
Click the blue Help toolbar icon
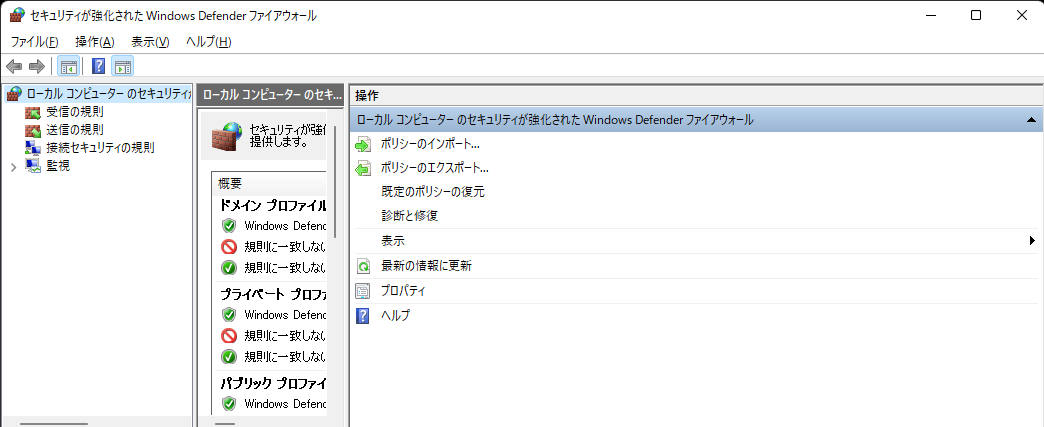click(99, 67)
